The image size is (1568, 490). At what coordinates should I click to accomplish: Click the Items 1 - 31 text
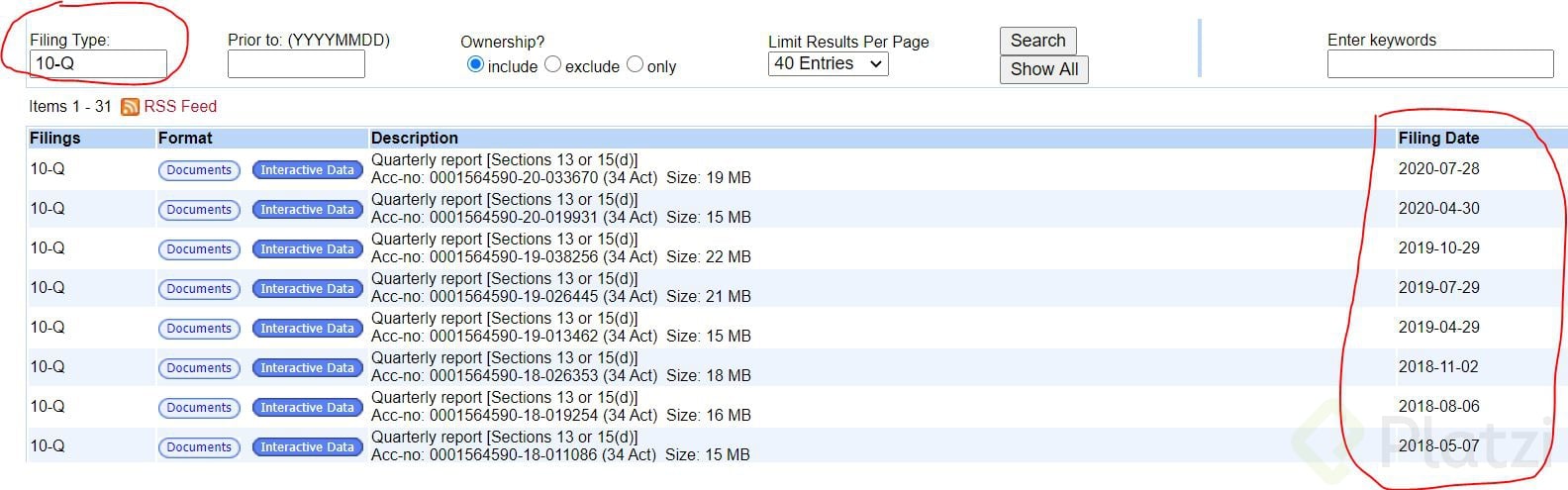[69, 106]
